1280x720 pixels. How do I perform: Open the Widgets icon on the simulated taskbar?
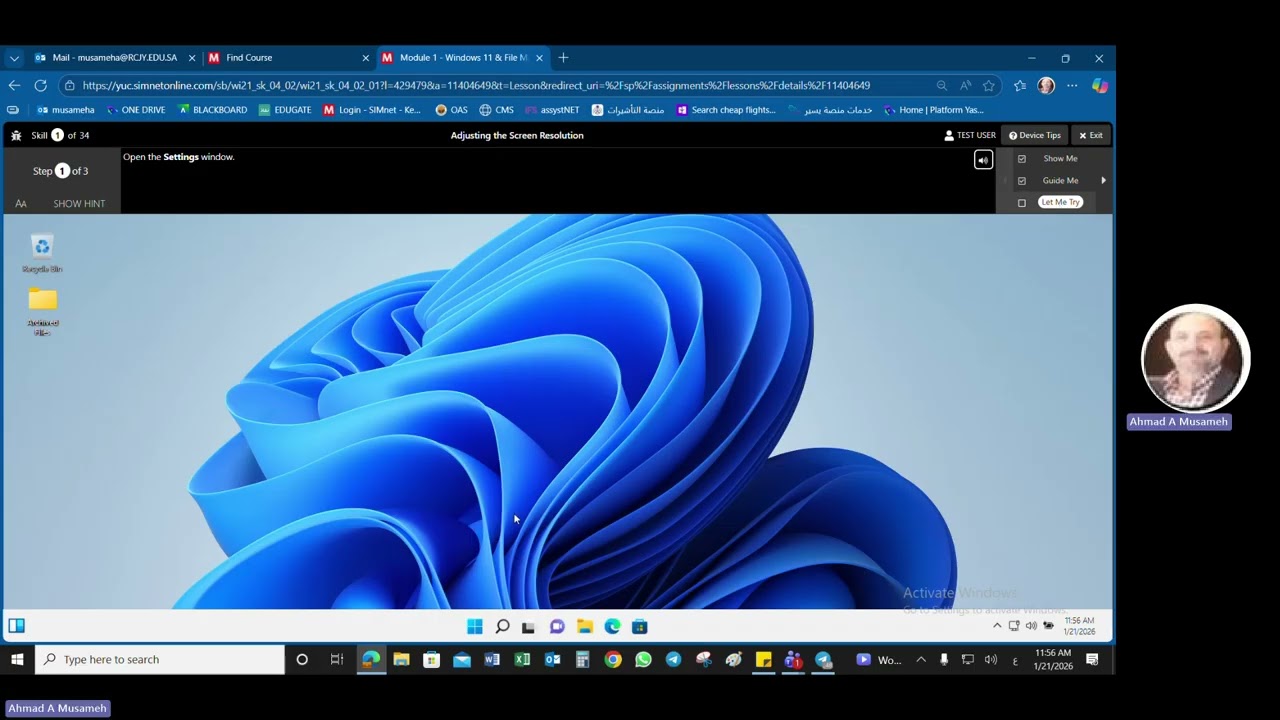pos(17,626)
